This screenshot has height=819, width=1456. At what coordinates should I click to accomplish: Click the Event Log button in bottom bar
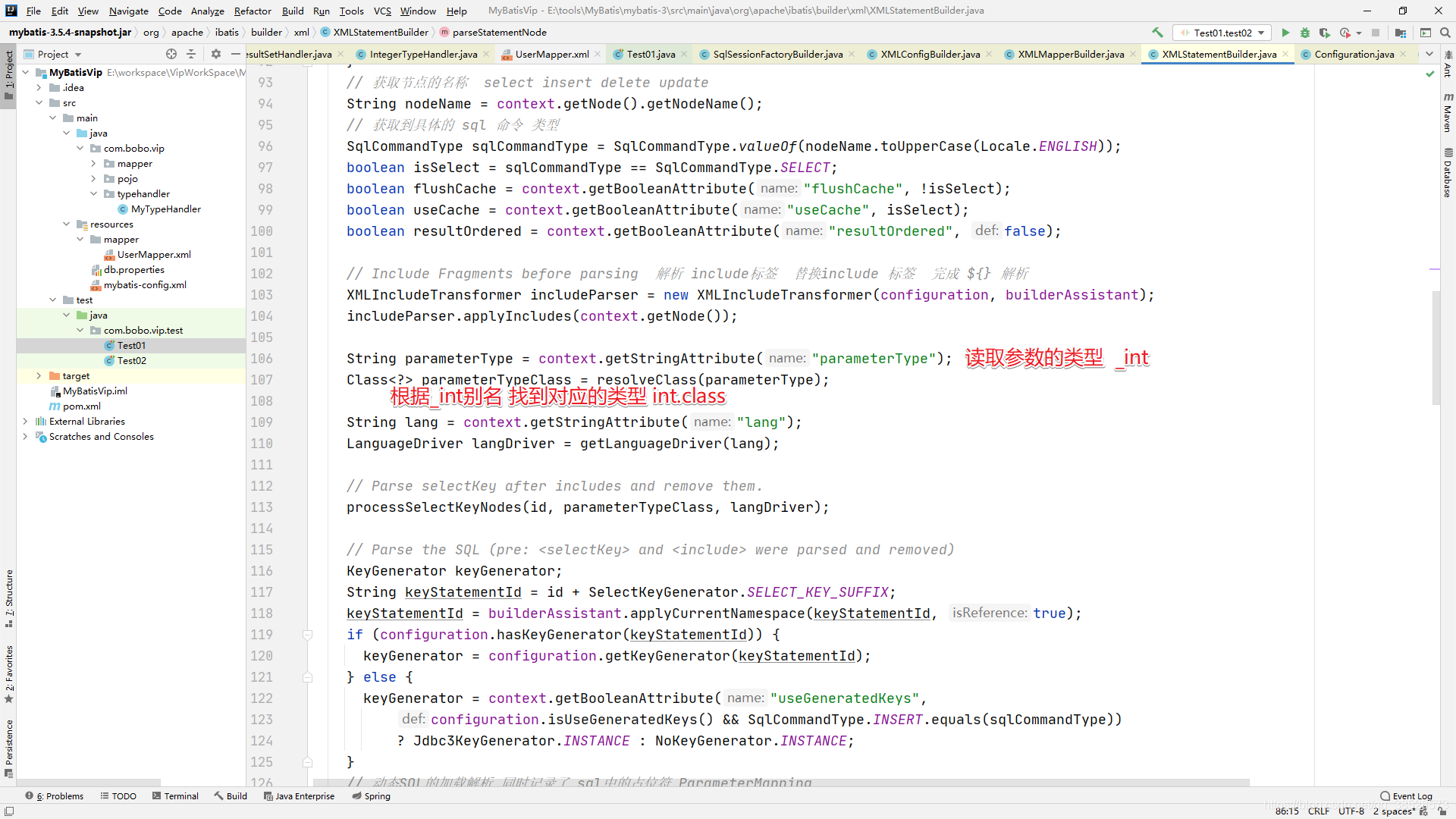[1403, 795]
